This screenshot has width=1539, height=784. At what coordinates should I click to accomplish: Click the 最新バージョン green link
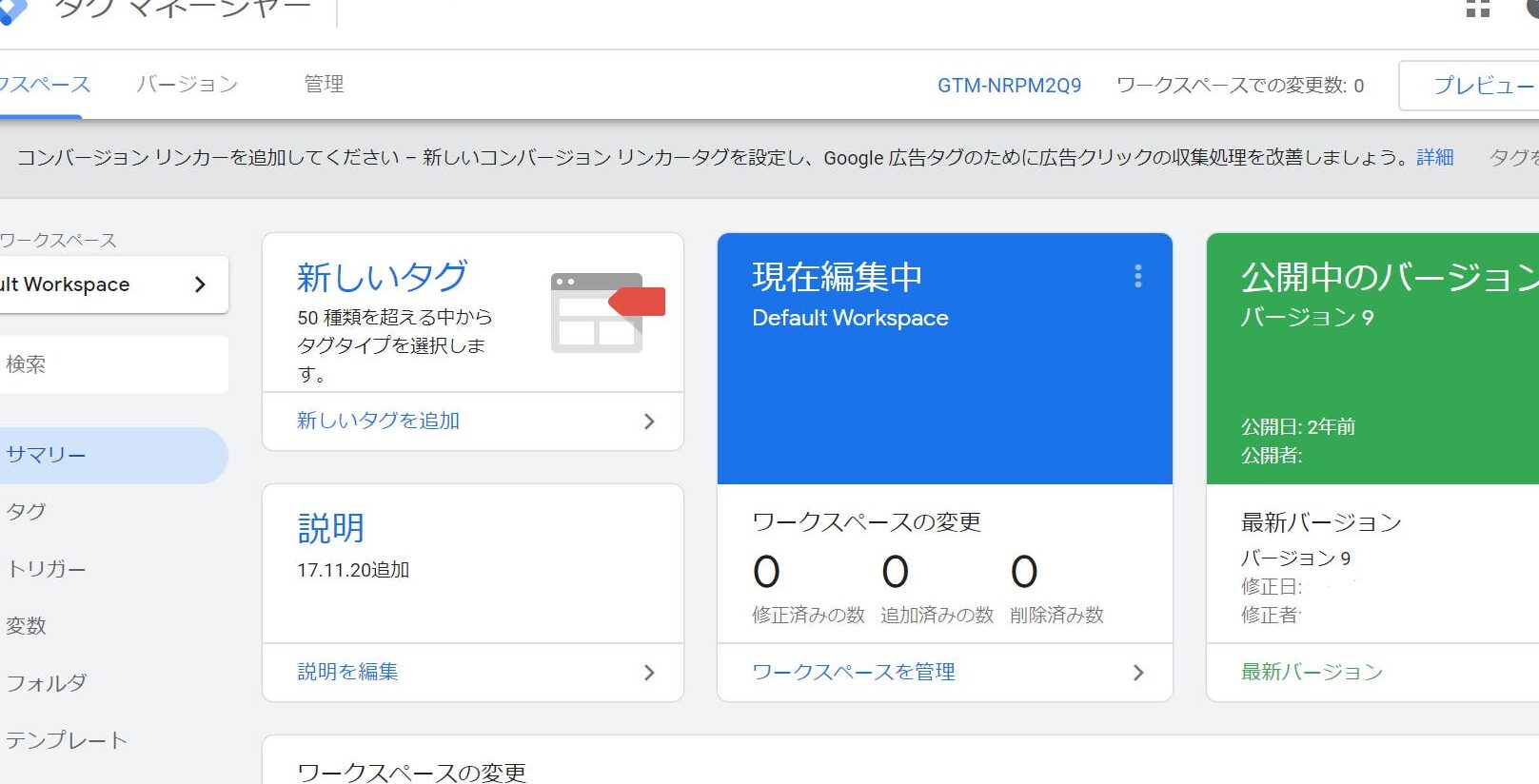(x=1312, y=673)
